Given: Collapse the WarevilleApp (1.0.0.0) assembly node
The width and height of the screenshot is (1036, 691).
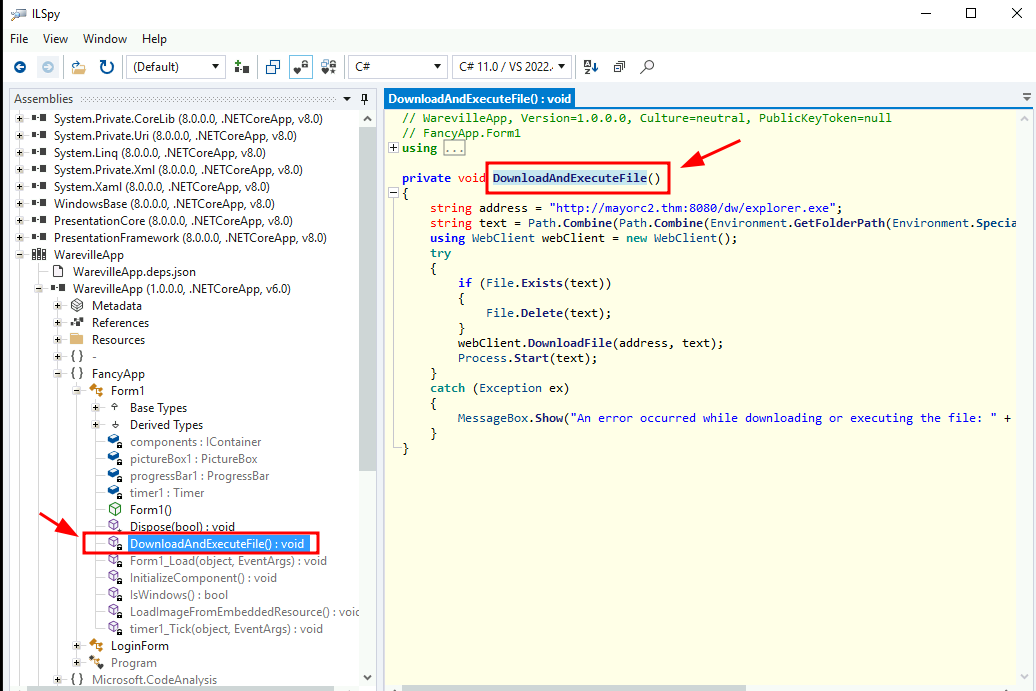Looking at the screenshot, I should [38, 289].
